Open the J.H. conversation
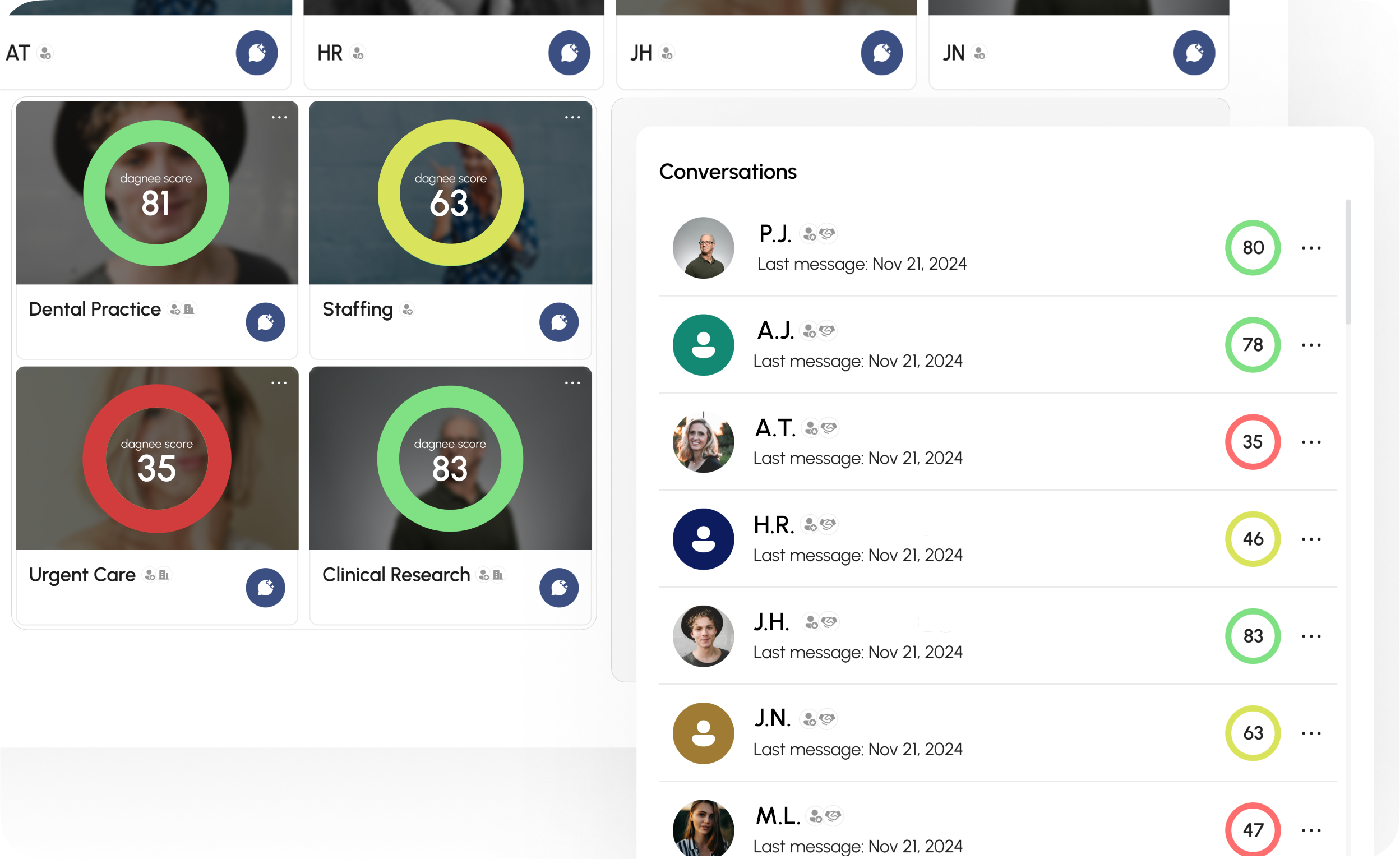The width and height of the screenshot is (1400, 859). point(858,636)
